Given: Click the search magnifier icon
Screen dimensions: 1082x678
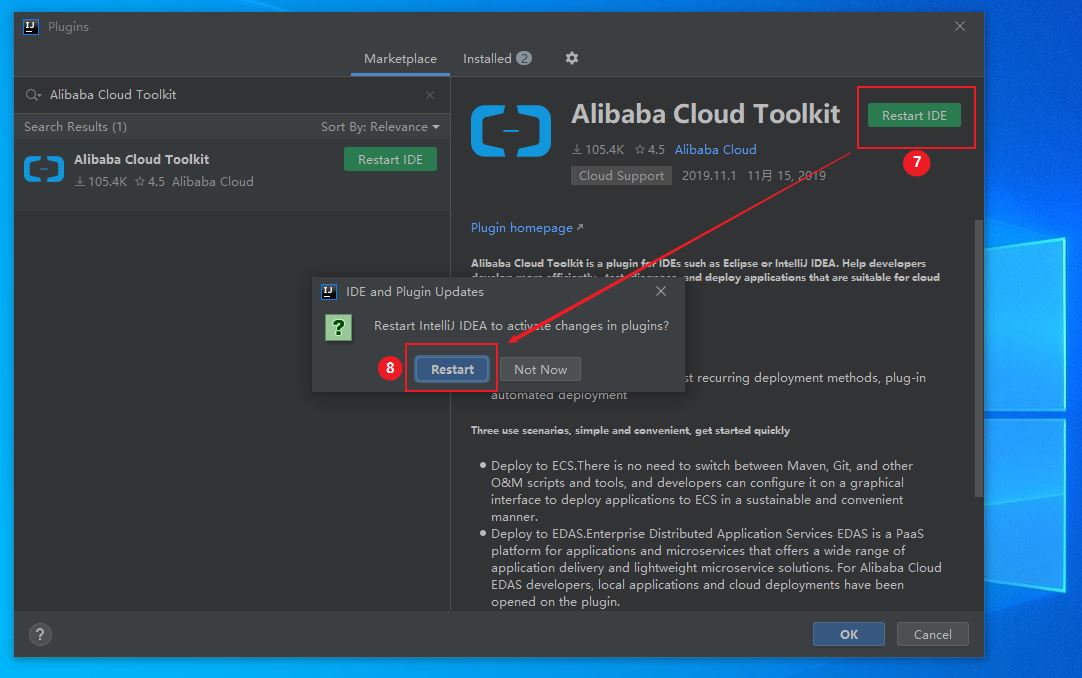Looking at the screenshot, I should click(33, 95).
